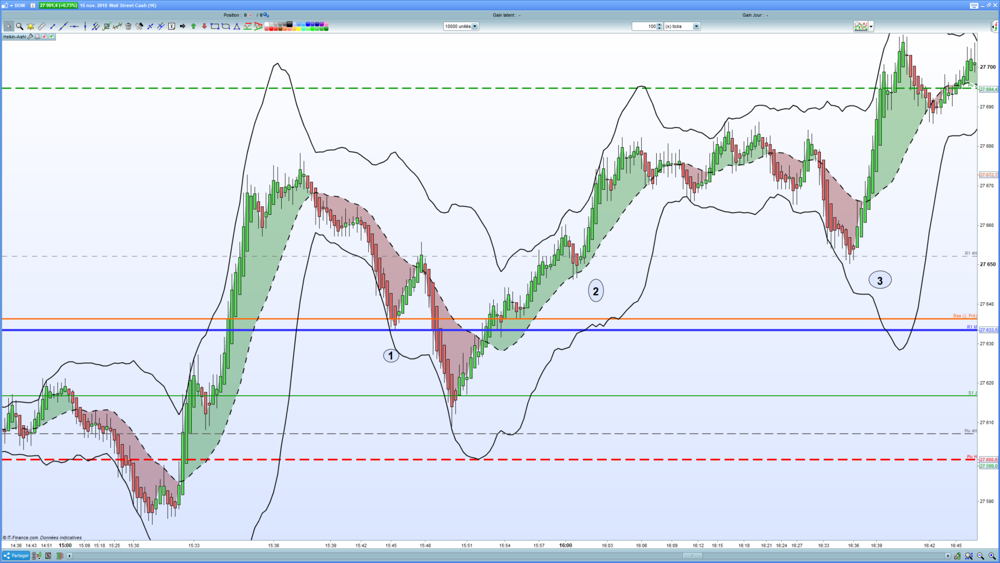Click the 15:00 time axis label

pyautogui.click(x=65, y=546)
